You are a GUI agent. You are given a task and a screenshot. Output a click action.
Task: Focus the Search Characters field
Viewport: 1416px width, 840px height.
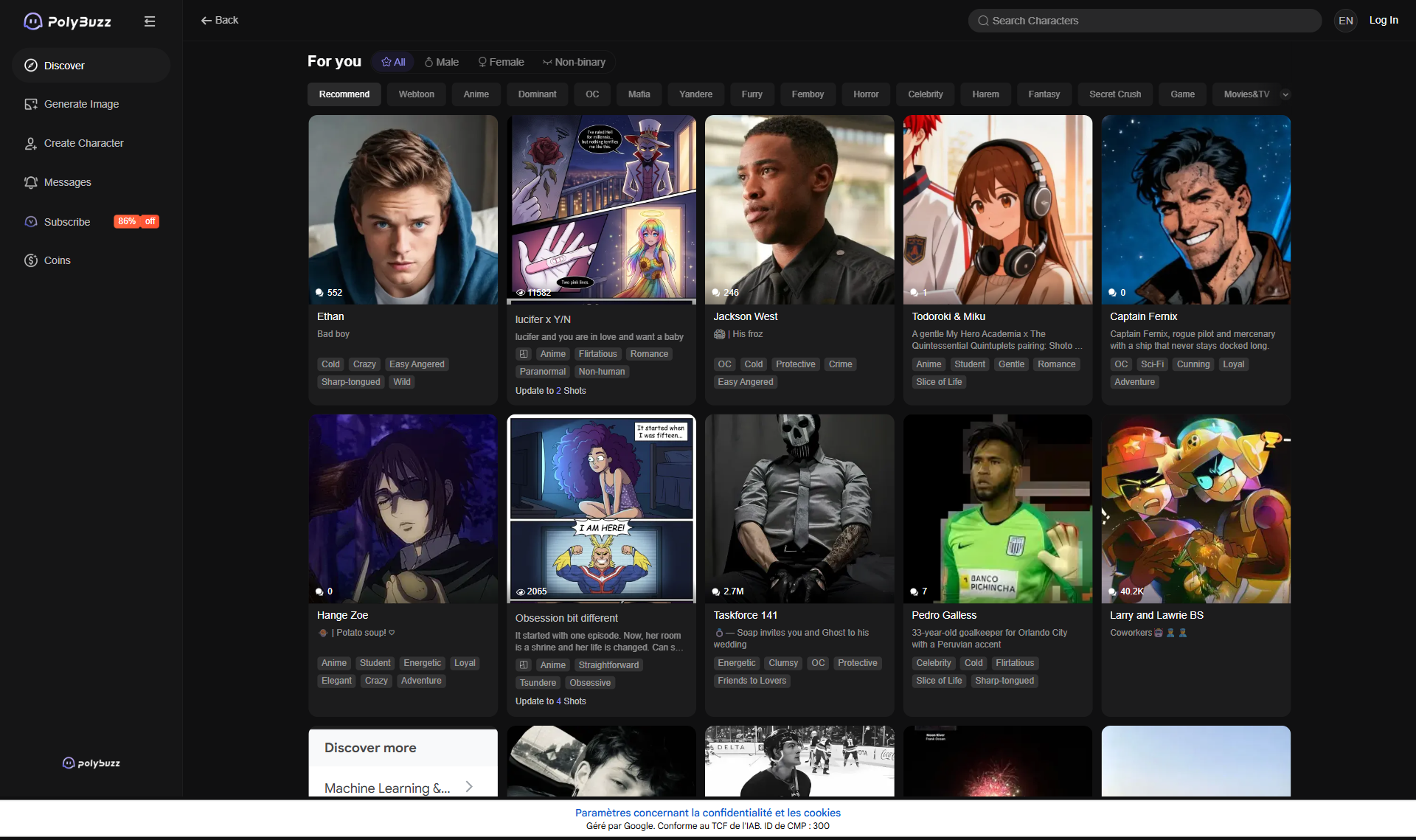coord(1145,21)
